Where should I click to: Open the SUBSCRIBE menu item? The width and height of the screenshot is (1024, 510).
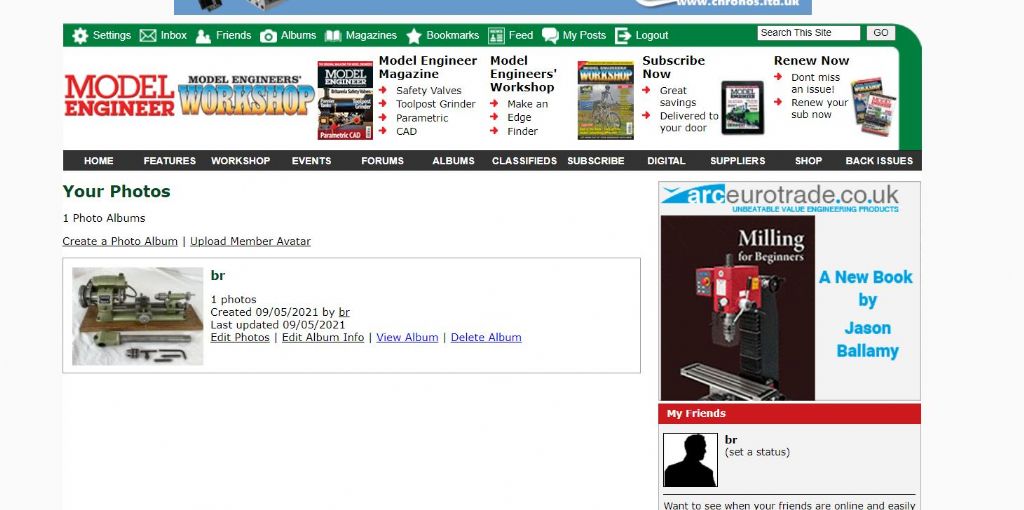[x=596, y=161]
